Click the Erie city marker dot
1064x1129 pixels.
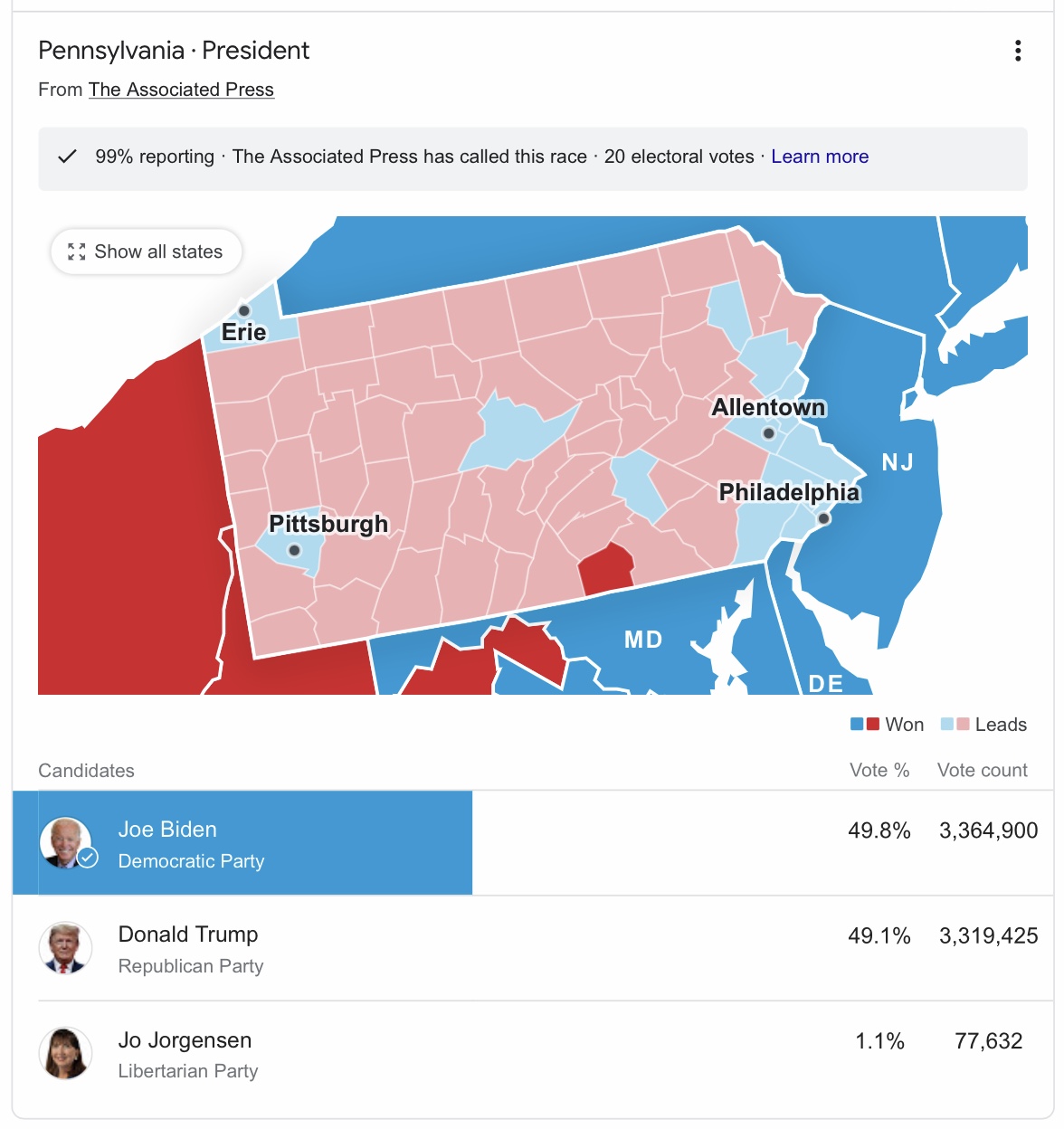pyautogui.click(x=243, y=310)
